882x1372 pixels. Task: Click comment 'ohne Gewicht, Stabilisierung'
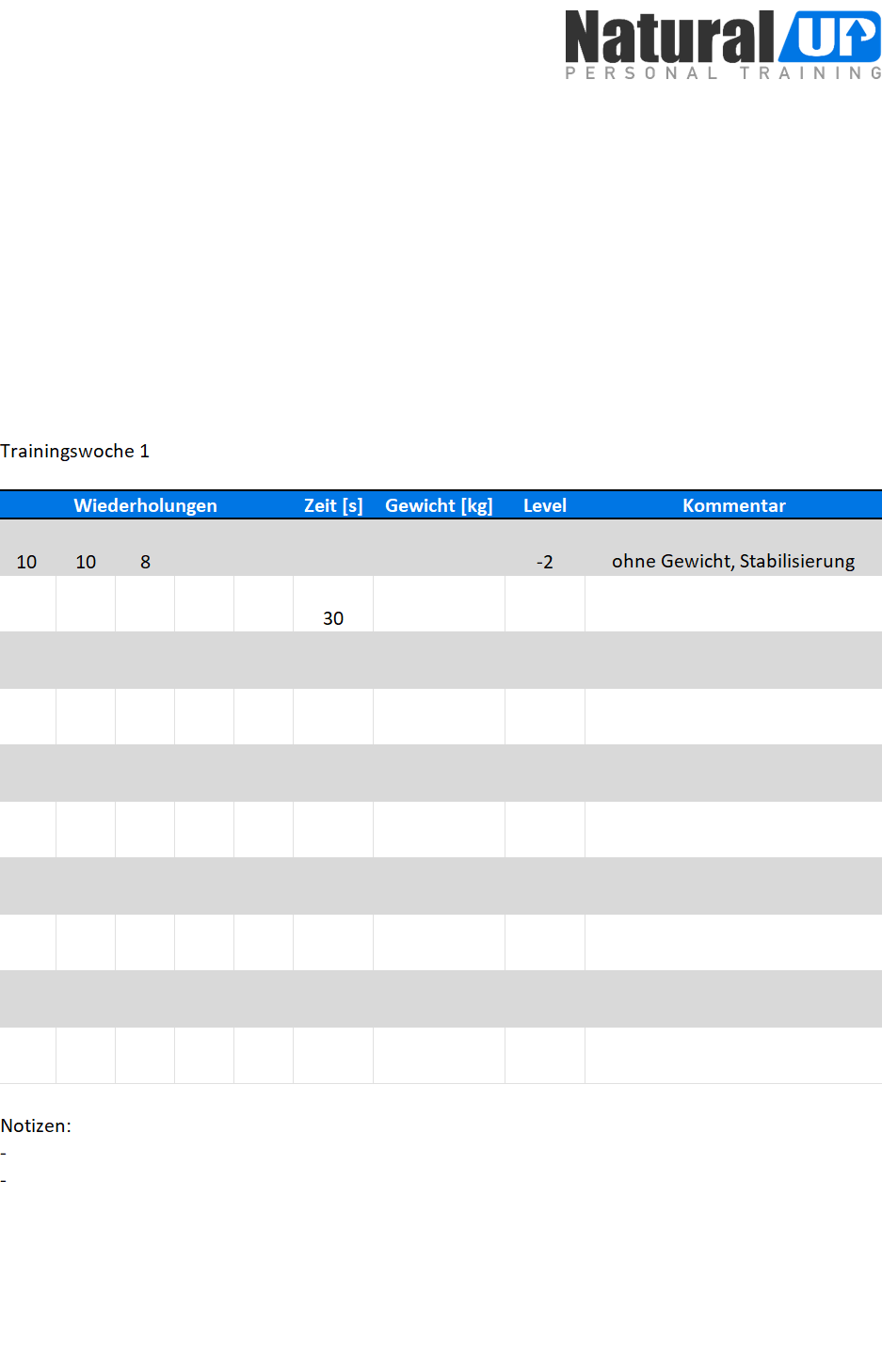(x=733, y=561)
